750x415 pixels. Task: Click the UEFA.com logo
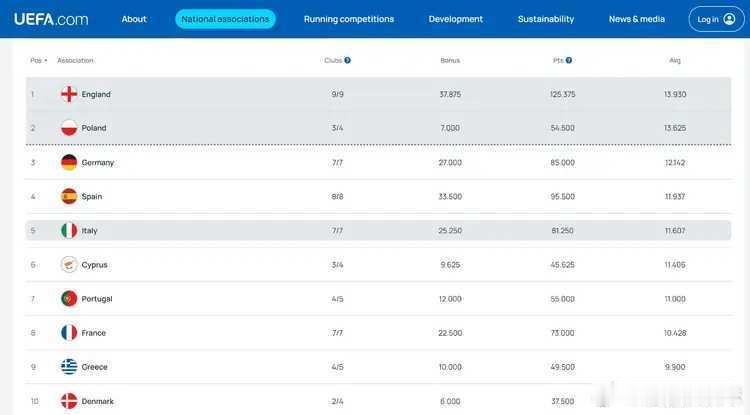click(x=51, y=19)
